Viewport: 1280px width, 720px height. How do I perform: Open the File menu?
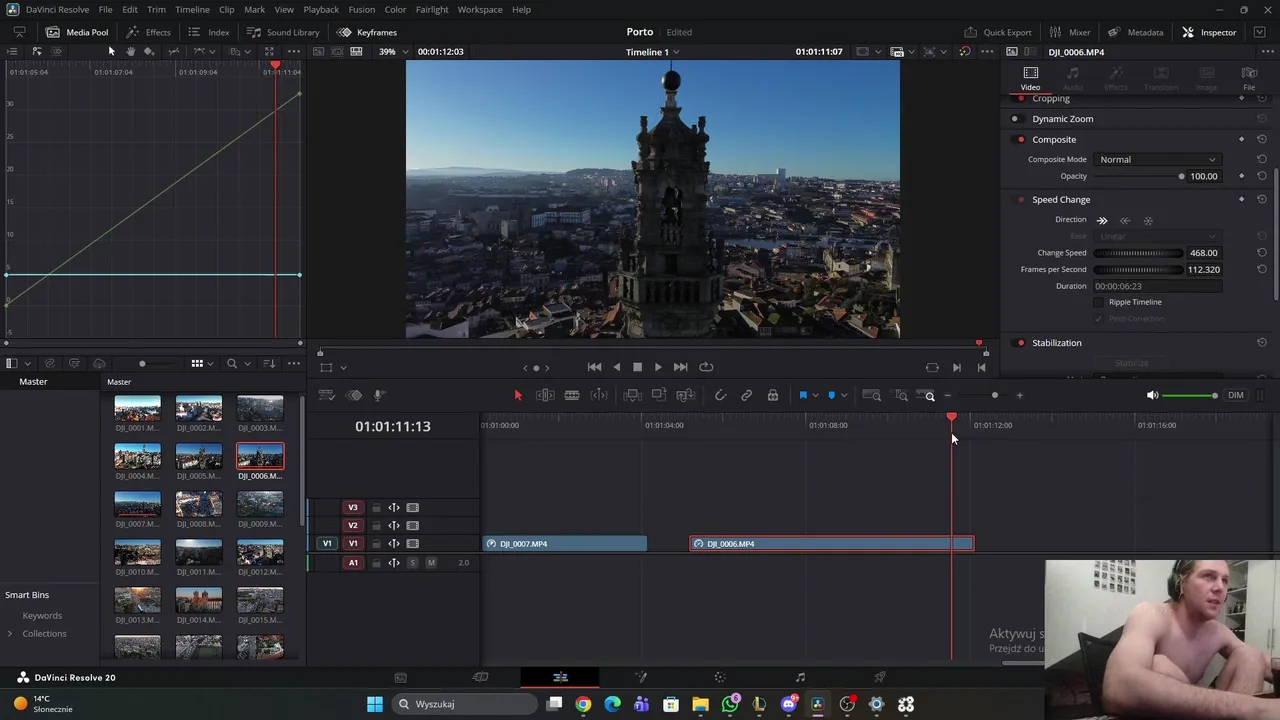coord(105,10)
